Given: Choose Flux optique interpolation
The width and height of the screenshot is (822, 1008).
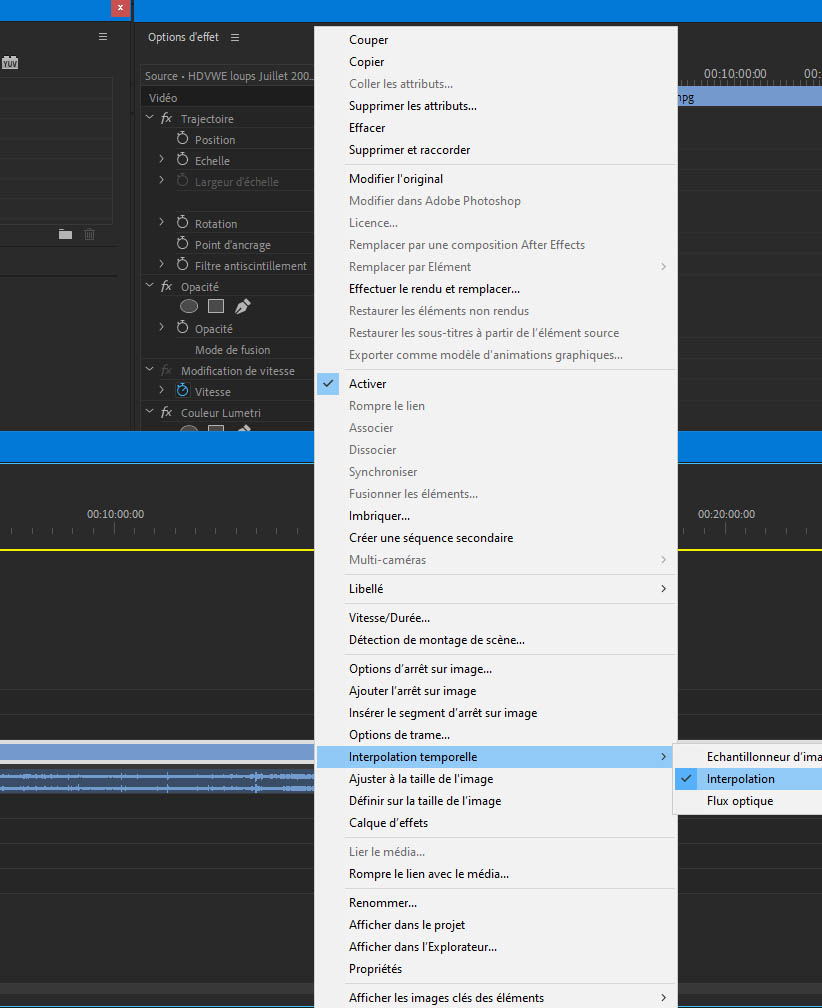Looking at the screenshot, I should click(749, 801).
